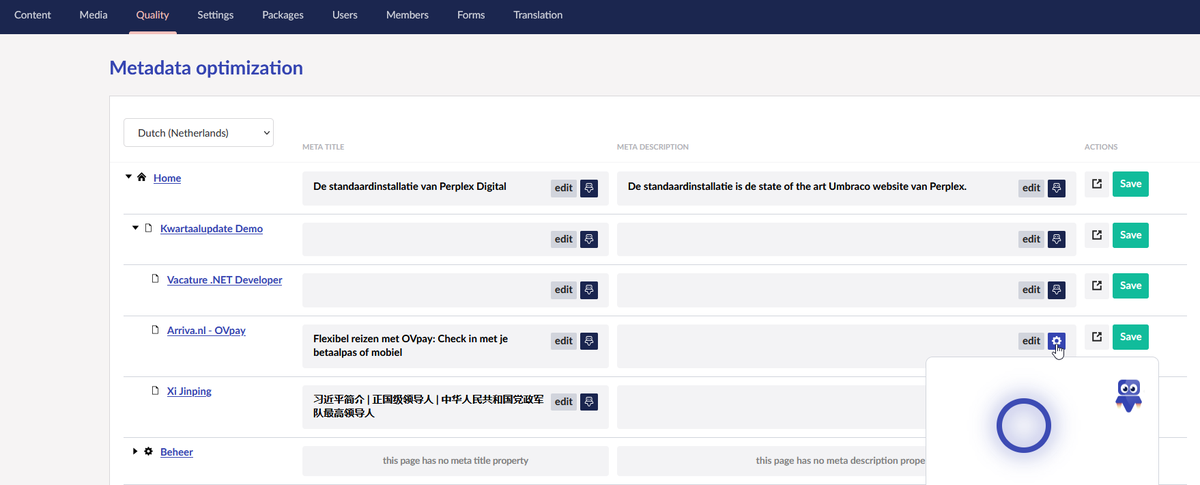Switch to the Settings tab

click(215, 15)
